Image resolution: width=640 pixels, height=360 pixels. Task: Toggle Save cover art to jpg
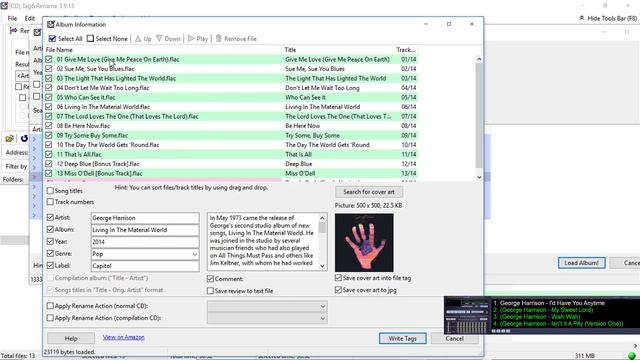tap(338, 290)
